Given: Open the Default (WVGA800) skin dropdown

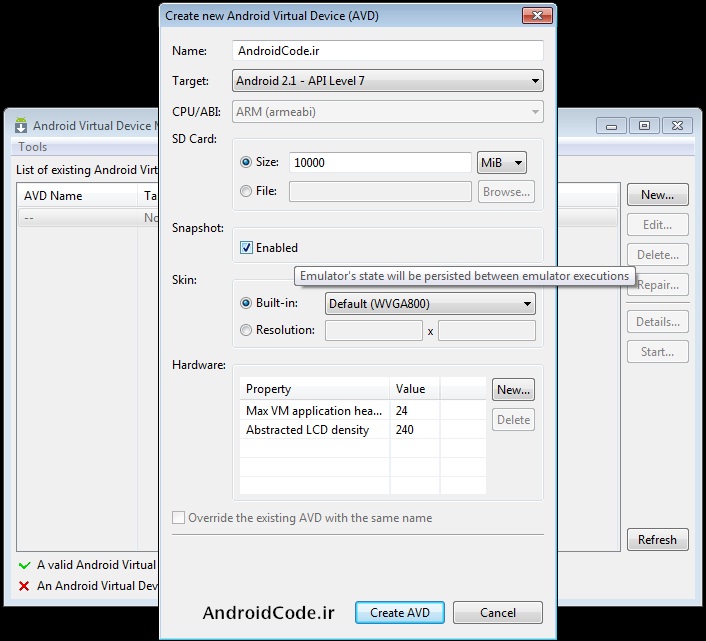Looking at the screenshot, I should 430,303.
